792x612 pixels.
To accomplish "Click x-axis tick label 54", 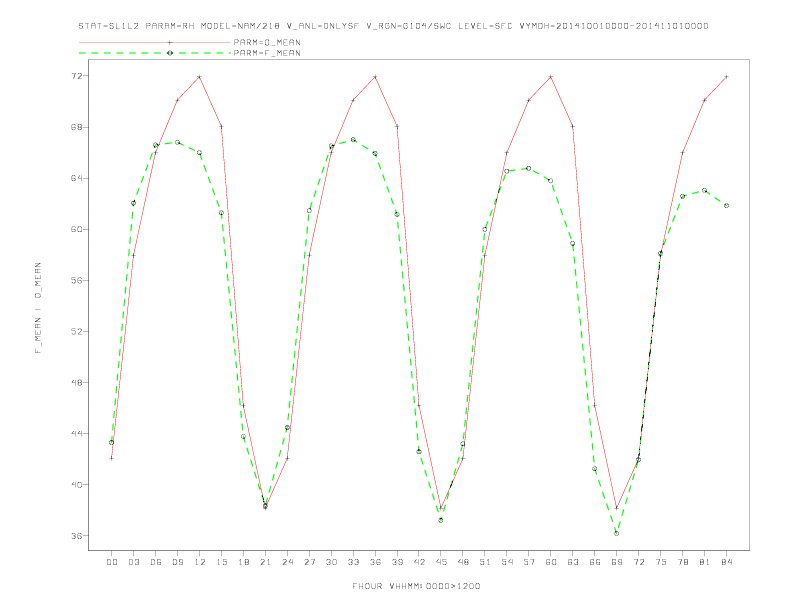I will coord(507,562).
